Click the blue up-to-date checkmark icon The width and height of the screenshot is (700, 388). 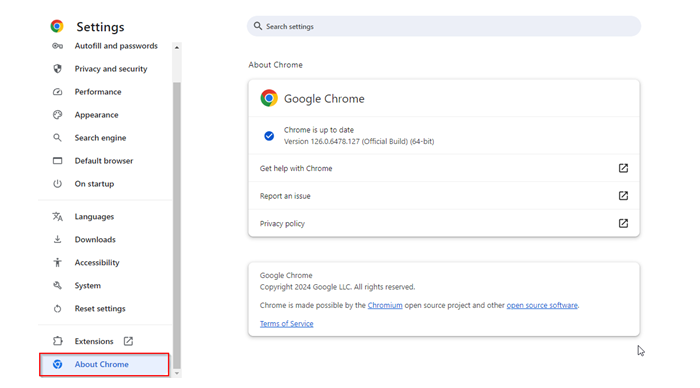(x=269, y=136)
